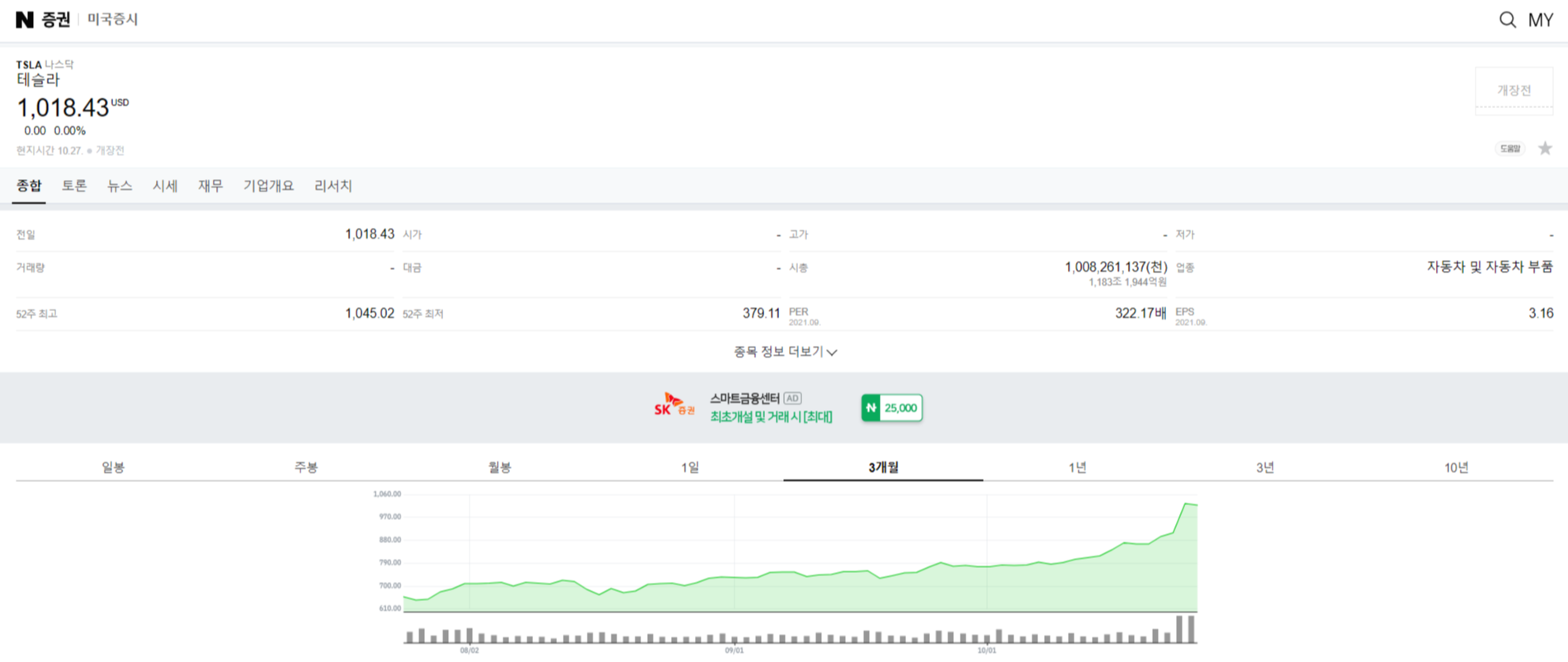This screenshot has width=1568, height=662.
Task: Open the 리서치 tab
Action: point(333,186)
